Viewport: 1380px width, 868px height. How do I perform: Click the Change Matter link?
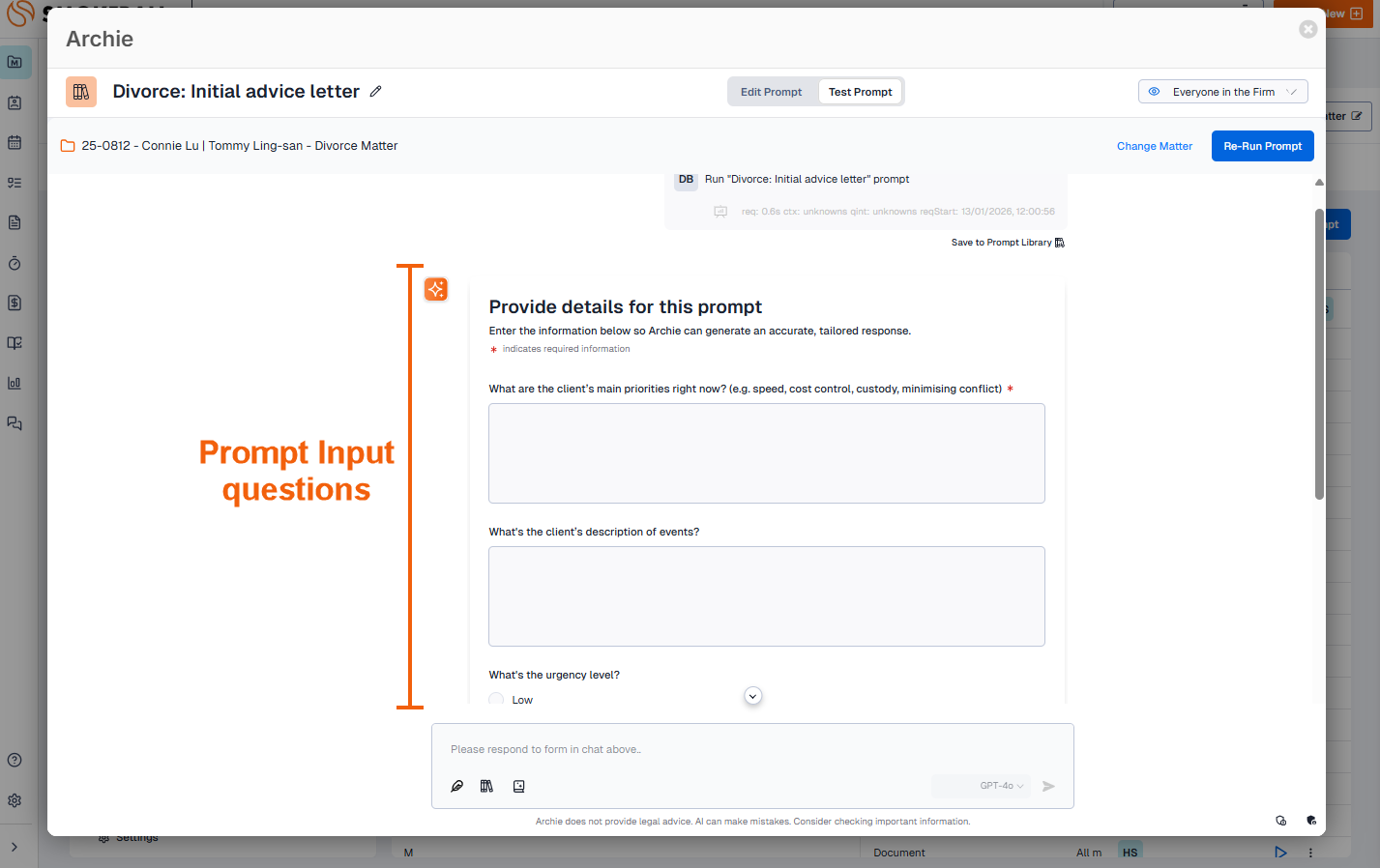tap(1154, 146)
